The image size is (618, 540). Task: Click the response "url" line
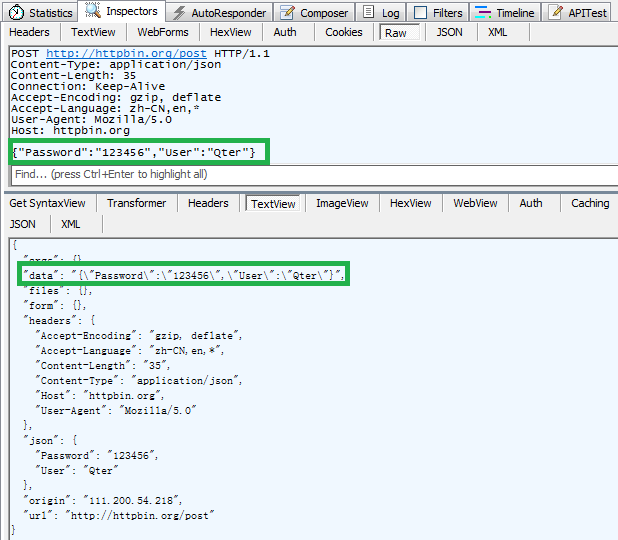(119, 515)
